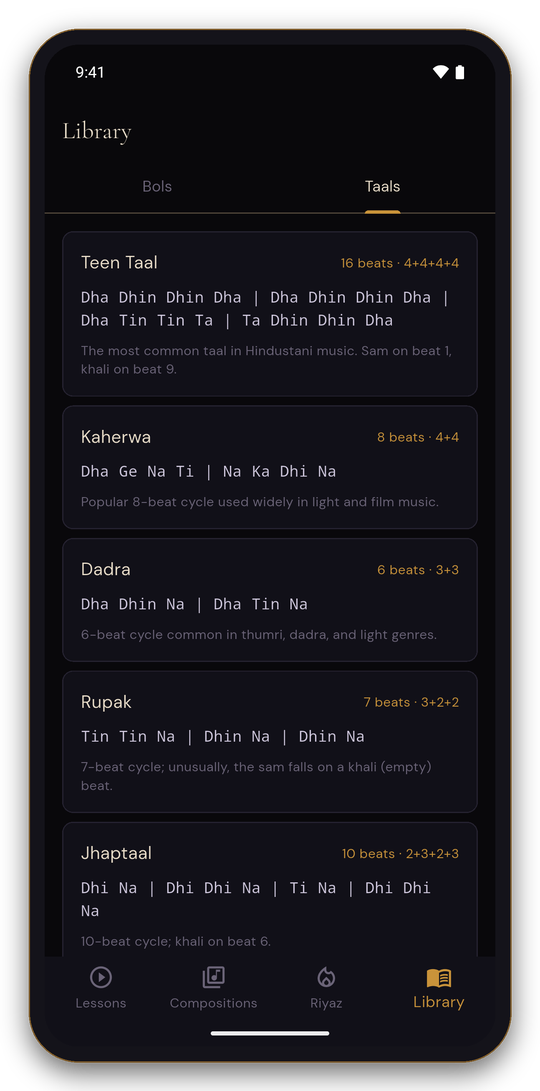Open the Rupak taal entry

[x=270, y=742]
